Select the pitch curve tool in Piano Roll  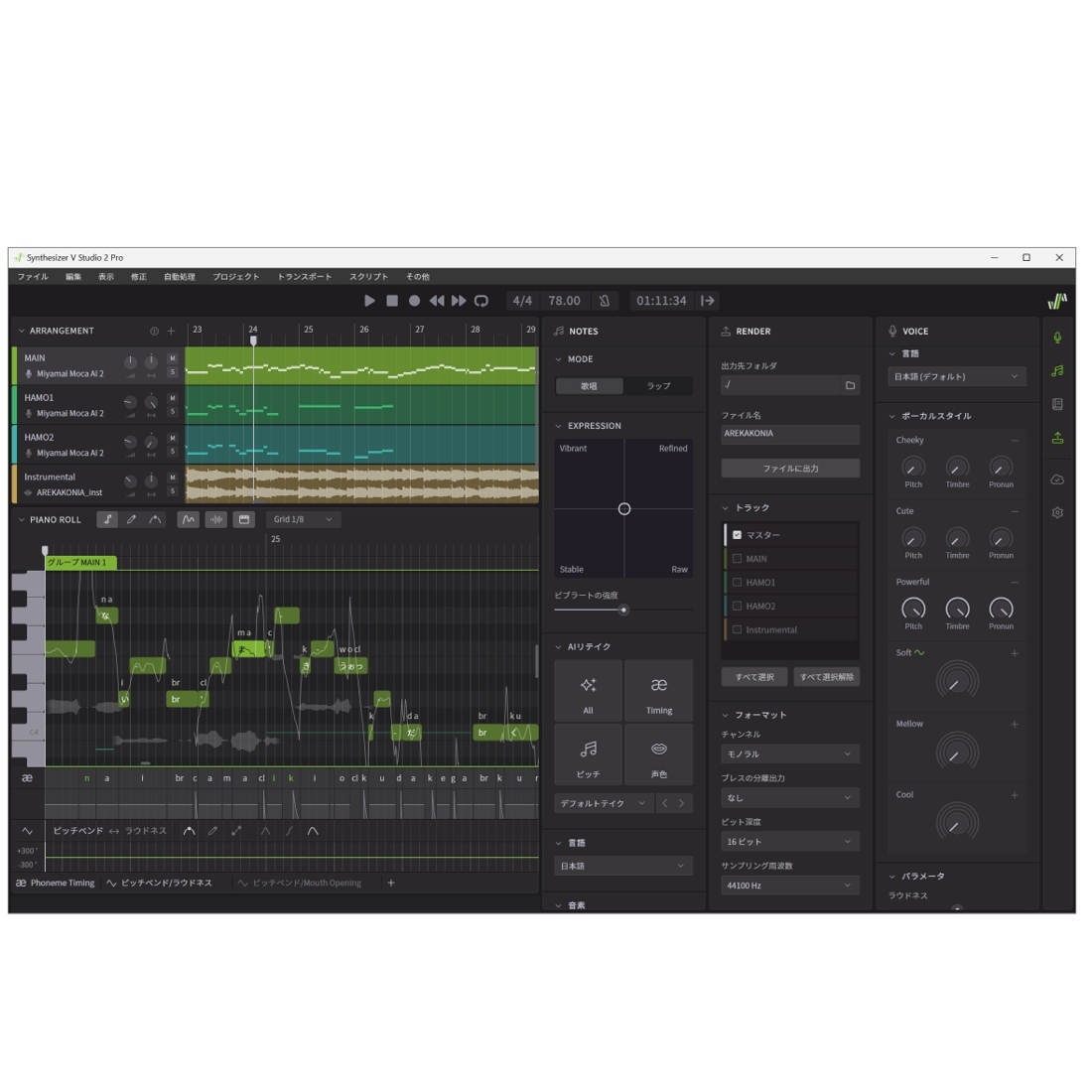tap(155, 519)
